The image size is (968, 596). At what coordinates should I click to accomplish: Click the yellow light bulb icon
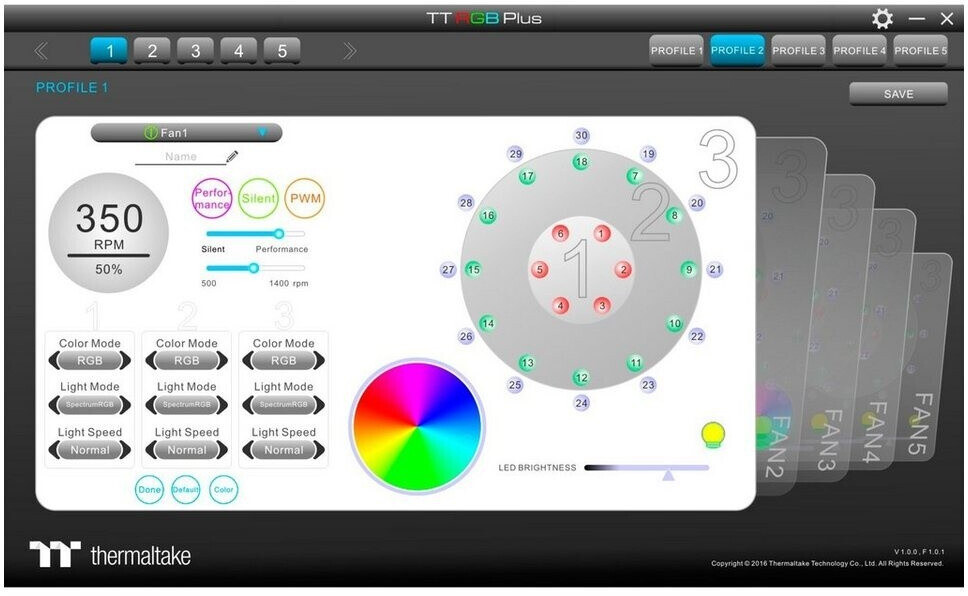(x=713, y=434)
